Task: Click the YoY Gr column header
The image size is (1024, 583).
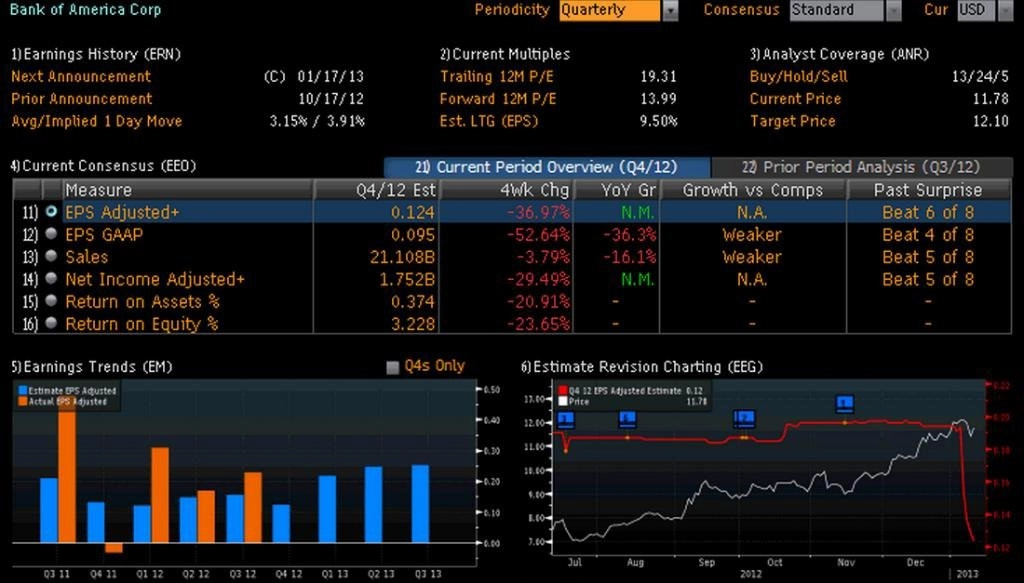Action: (x=616, y=190)
